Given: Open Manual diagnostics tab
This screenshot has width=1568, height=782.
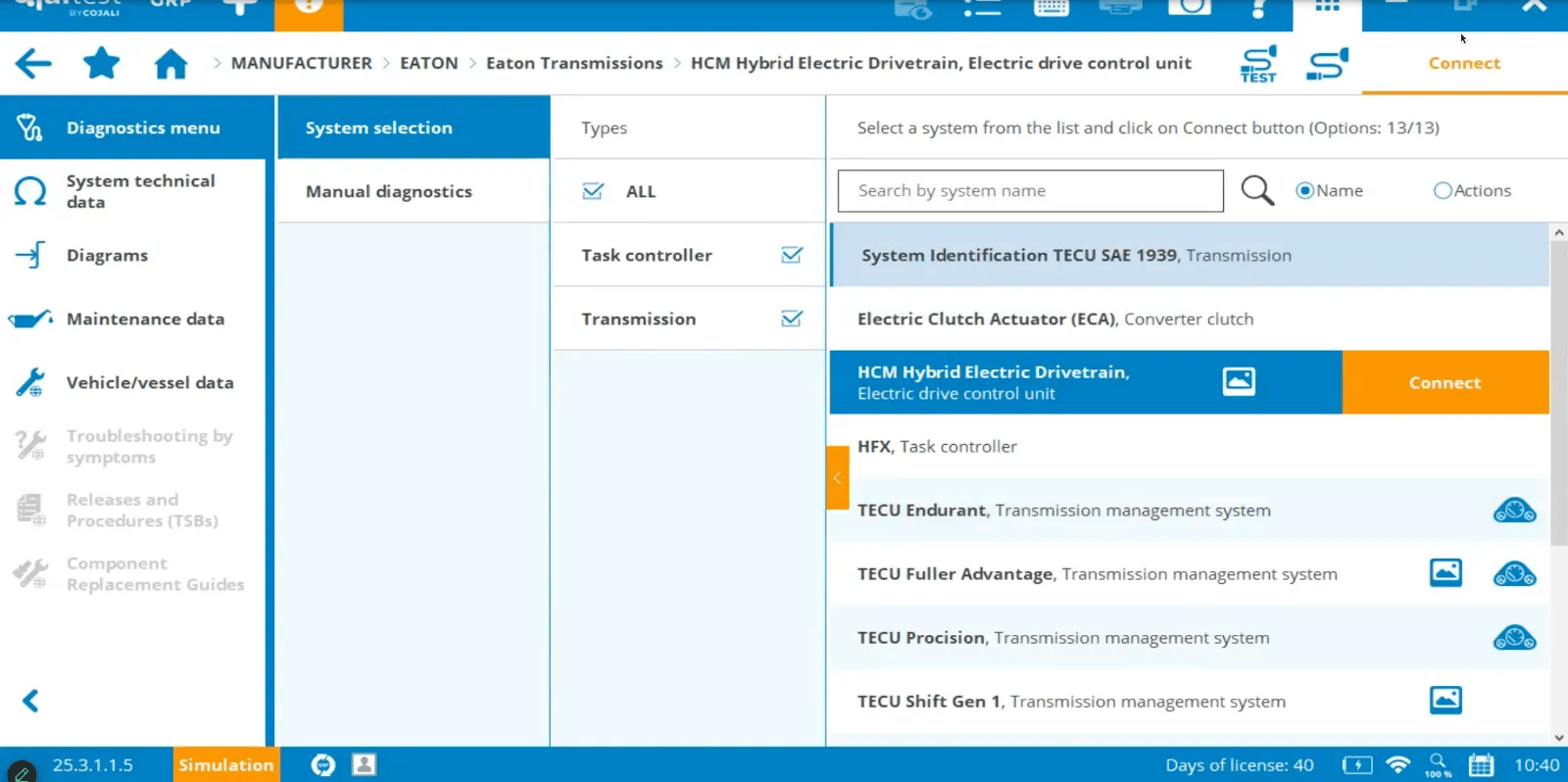Looking at the screenshot, I should pos(413,191).
